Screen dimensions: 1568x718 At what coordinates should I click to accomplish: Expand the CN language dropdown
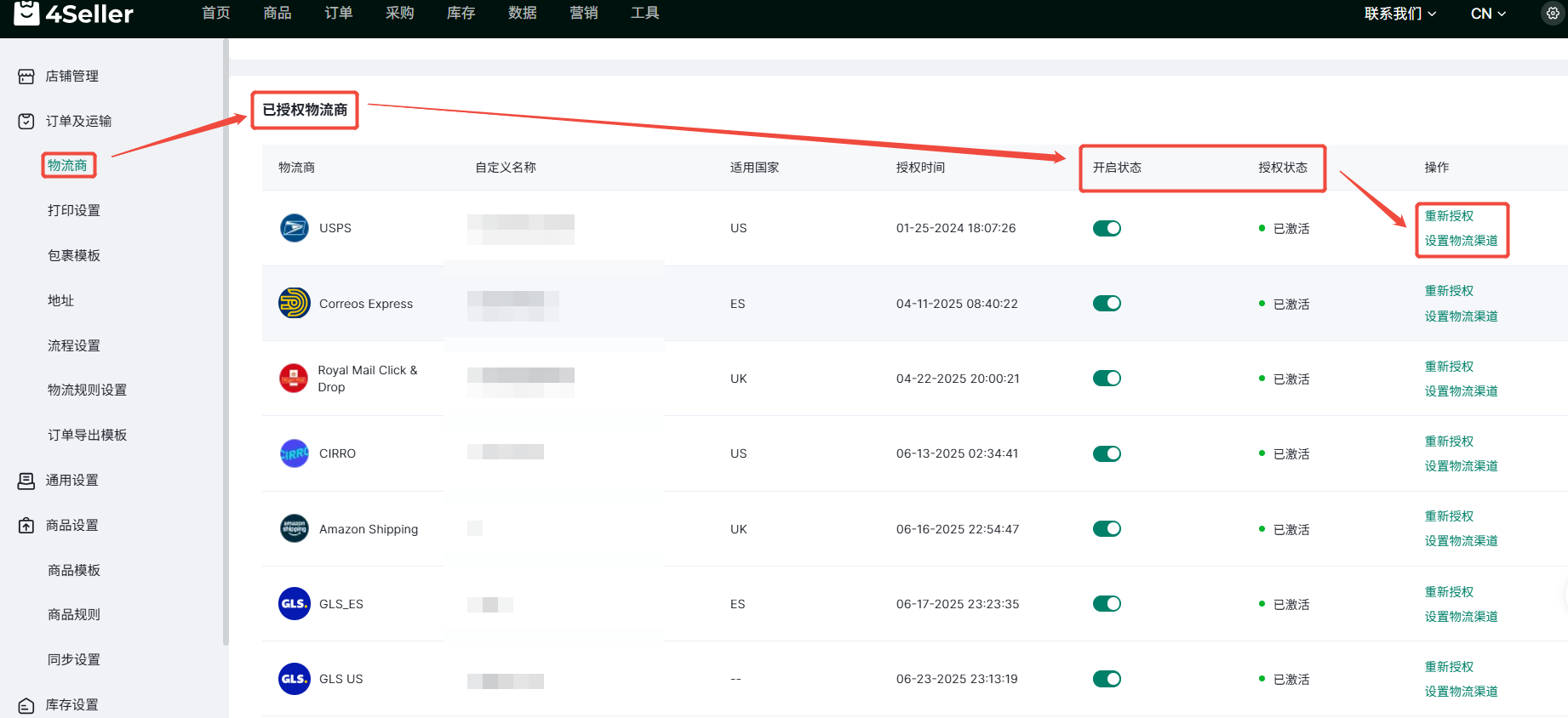click(1488, 14)
